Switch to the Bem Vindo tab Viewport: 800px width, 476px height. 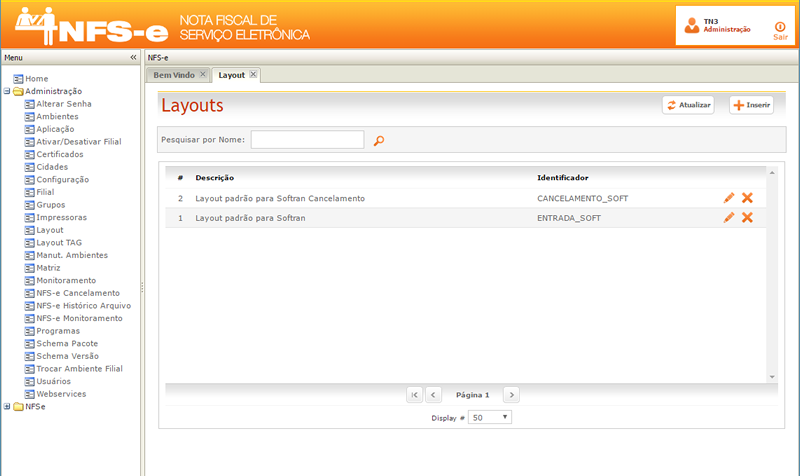(174, 75)
